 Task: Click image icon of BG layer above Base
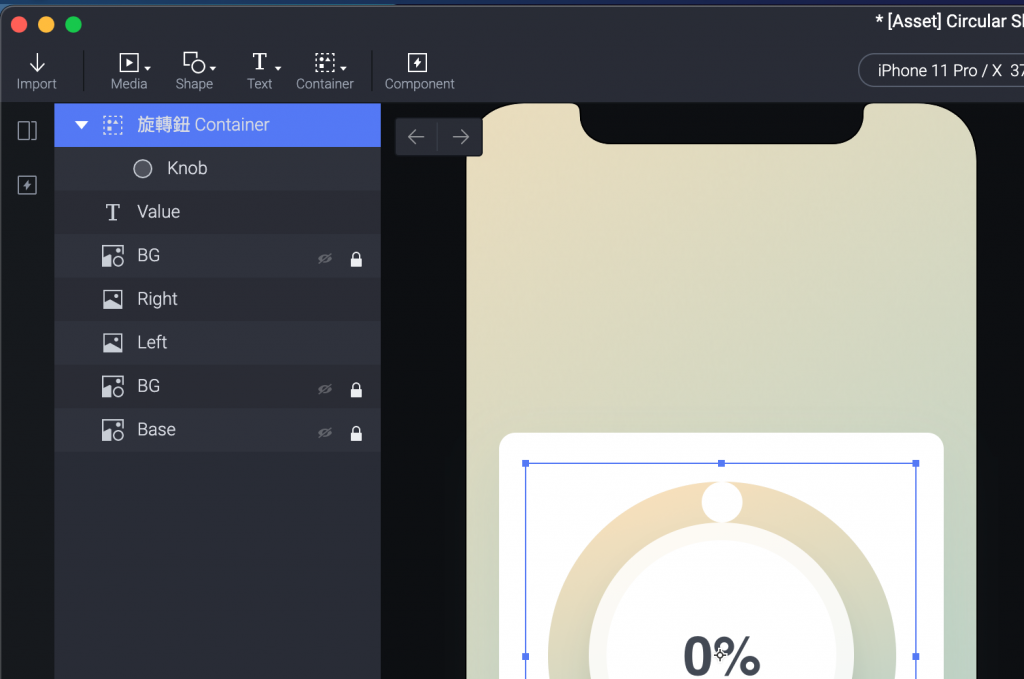click(x=112, y=387)
